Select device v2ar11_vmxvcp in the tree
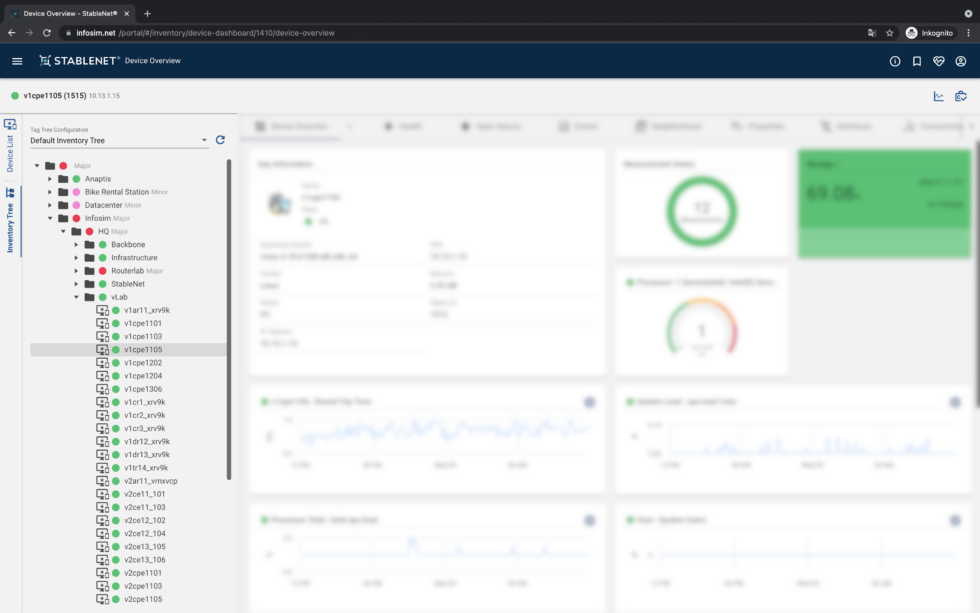 coord(150,481)
